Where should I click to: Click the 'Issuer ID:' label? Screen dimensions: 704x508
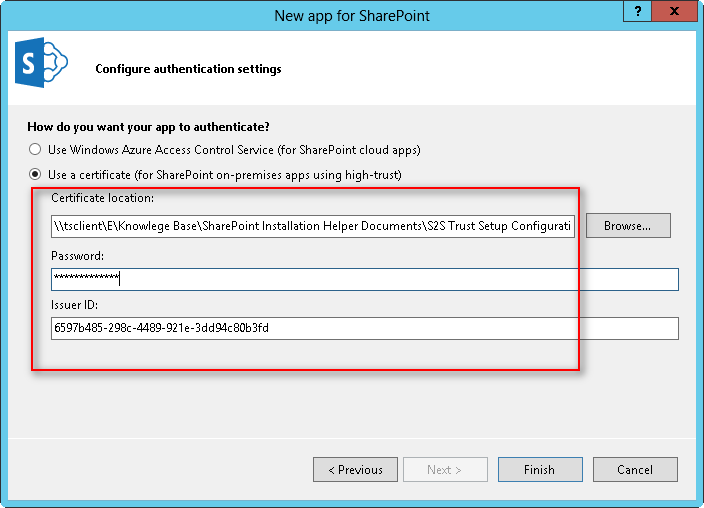pos(77,305)
